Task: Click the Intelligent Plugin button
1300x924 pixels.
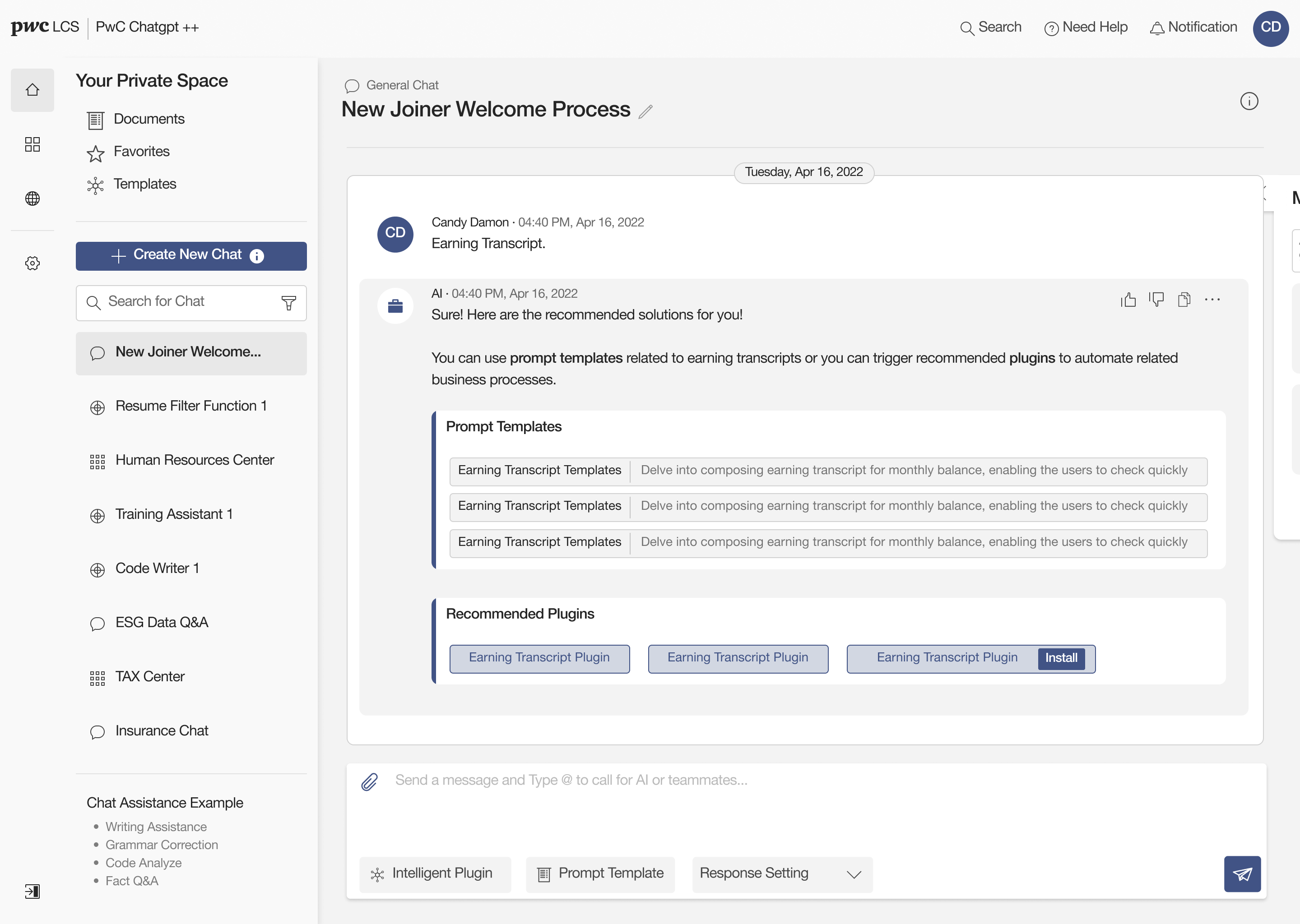Action: [x=435, y=874]
